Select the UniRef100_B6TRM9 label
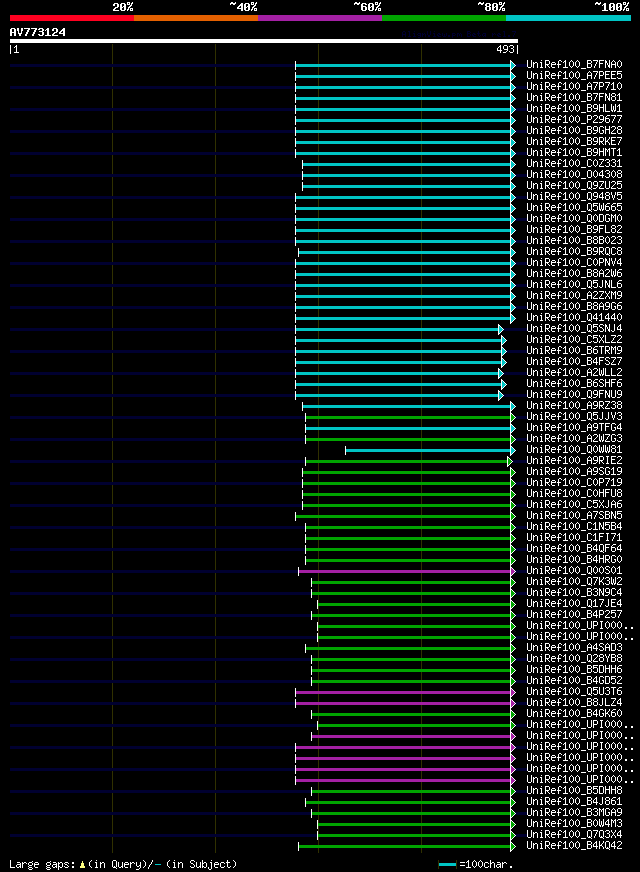Viewport: 640px width, 872px height. (x=574, y=350)
